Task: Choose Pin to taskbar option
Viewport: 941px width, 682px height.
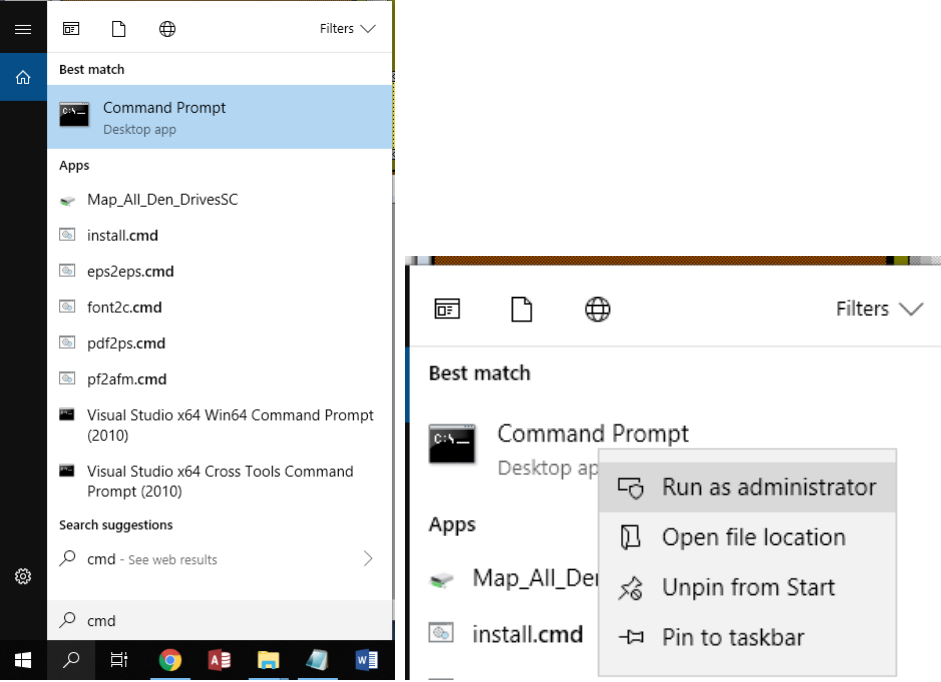Action: point(732,638)
